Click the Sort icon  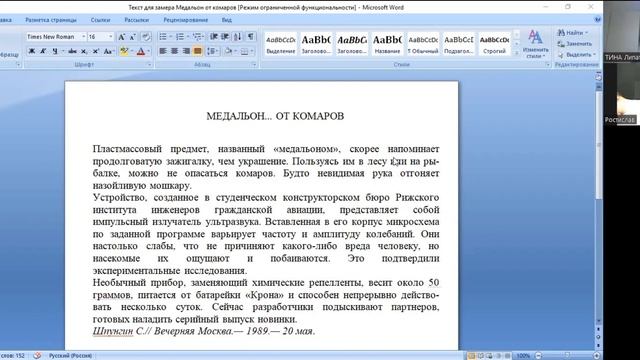238,37
